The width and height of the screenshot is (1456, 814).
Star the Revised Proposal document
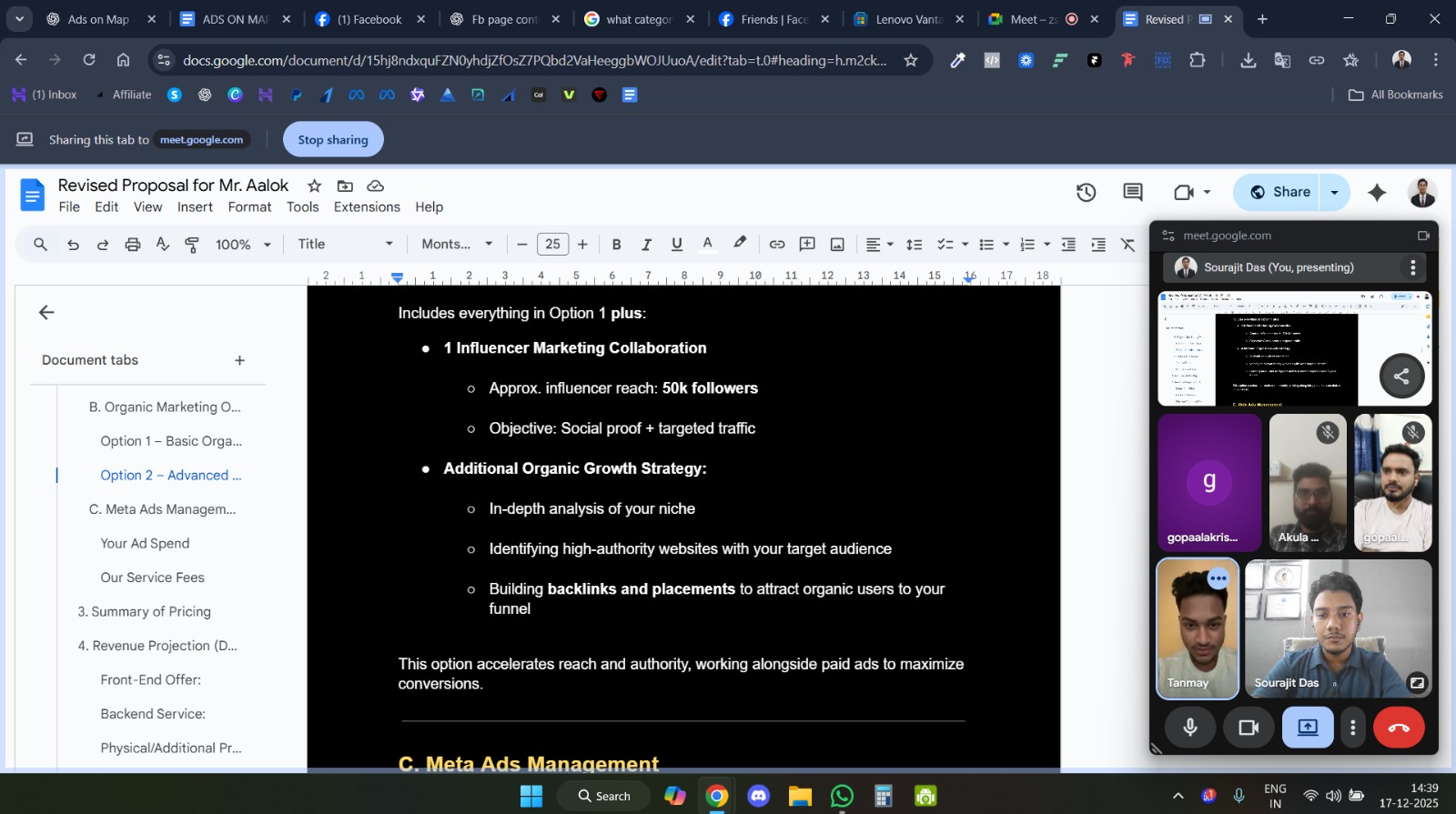pyautogui.click(x=315, y=186)
